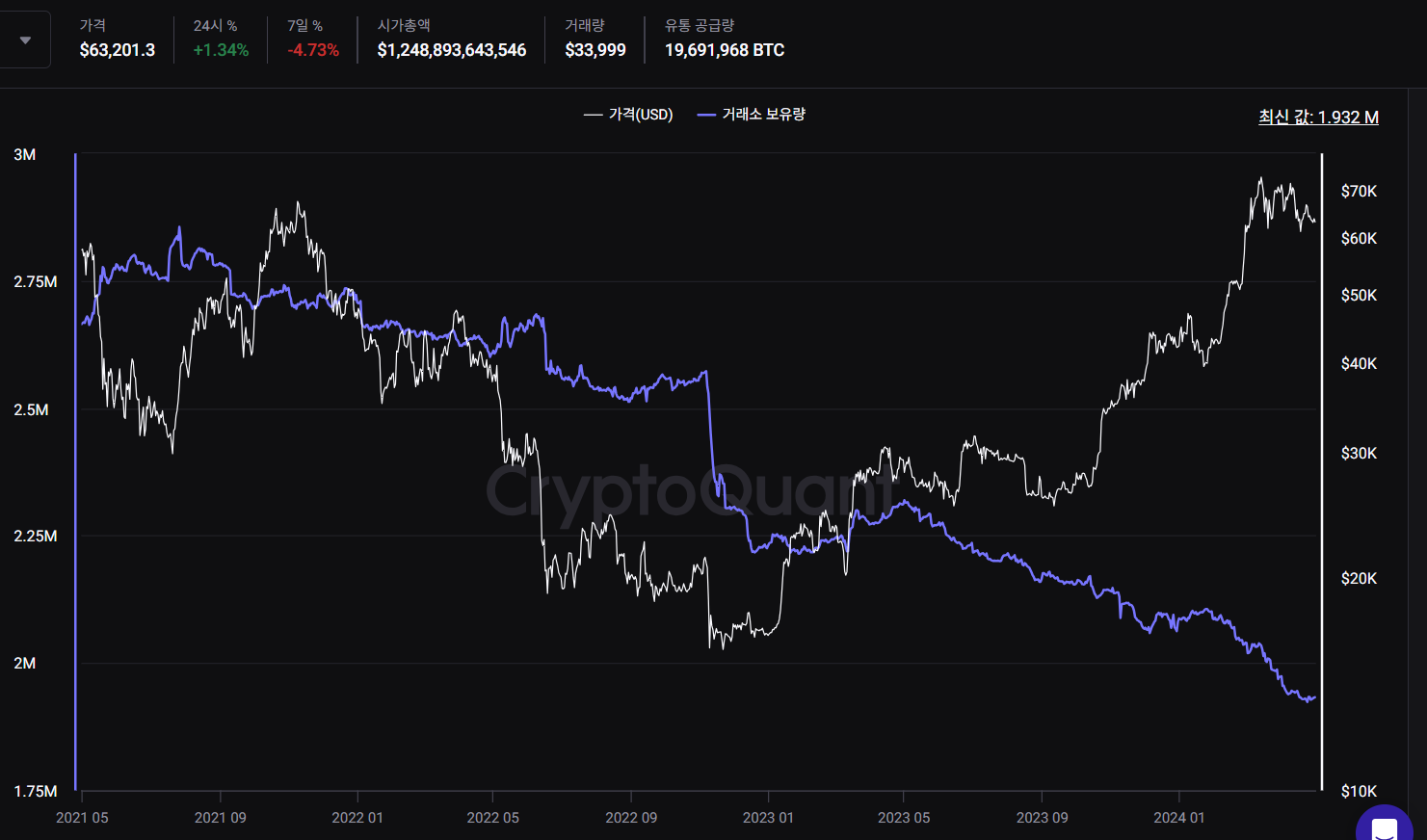
Task: Open the asset selector dropdown arrow
Action: click(25, 40)
